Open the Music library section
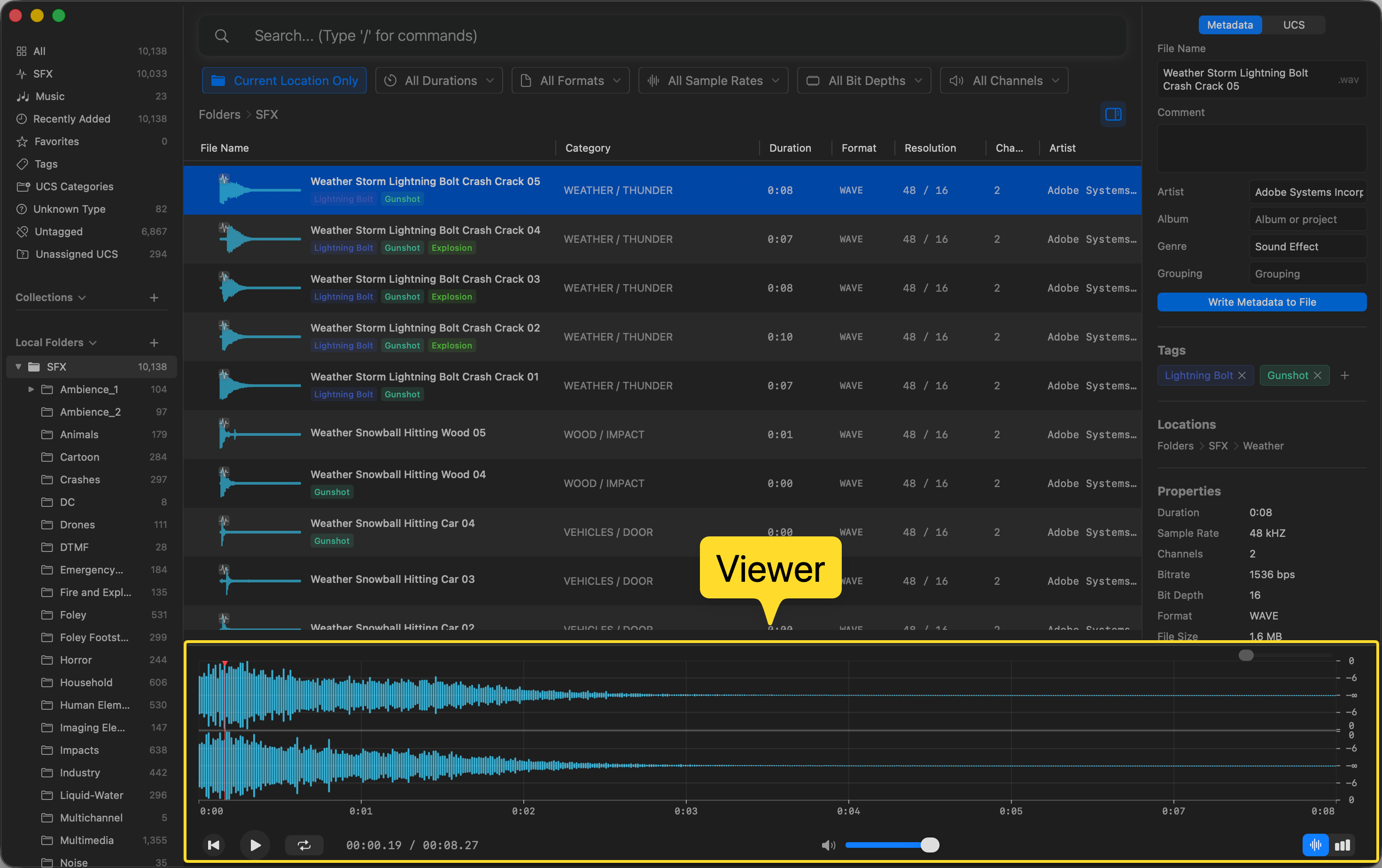Viewport: 1382px width, 868px height. pos(92,96)
